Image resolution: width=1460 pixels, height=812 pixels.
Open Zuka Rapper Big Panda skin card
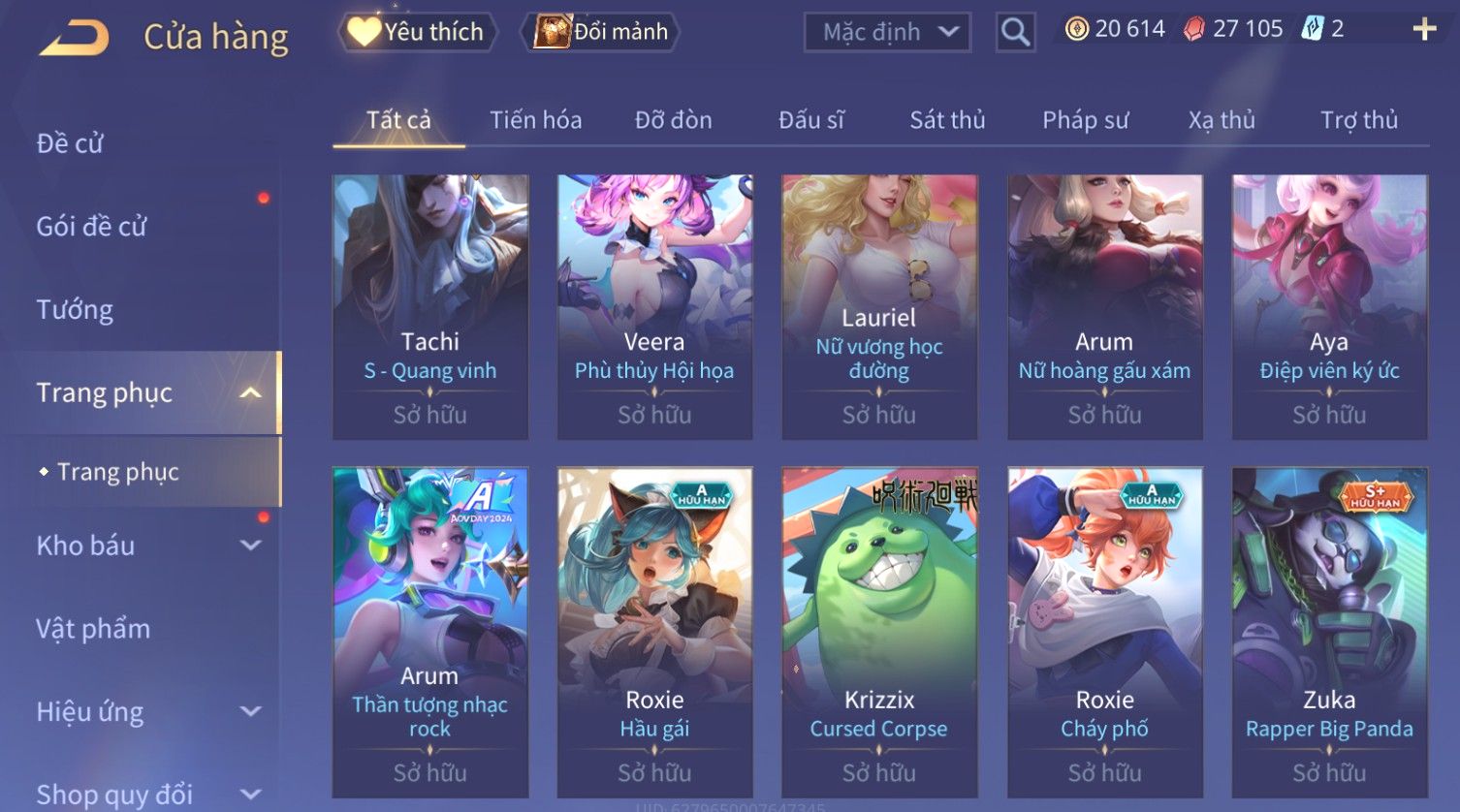point(1329,632)
